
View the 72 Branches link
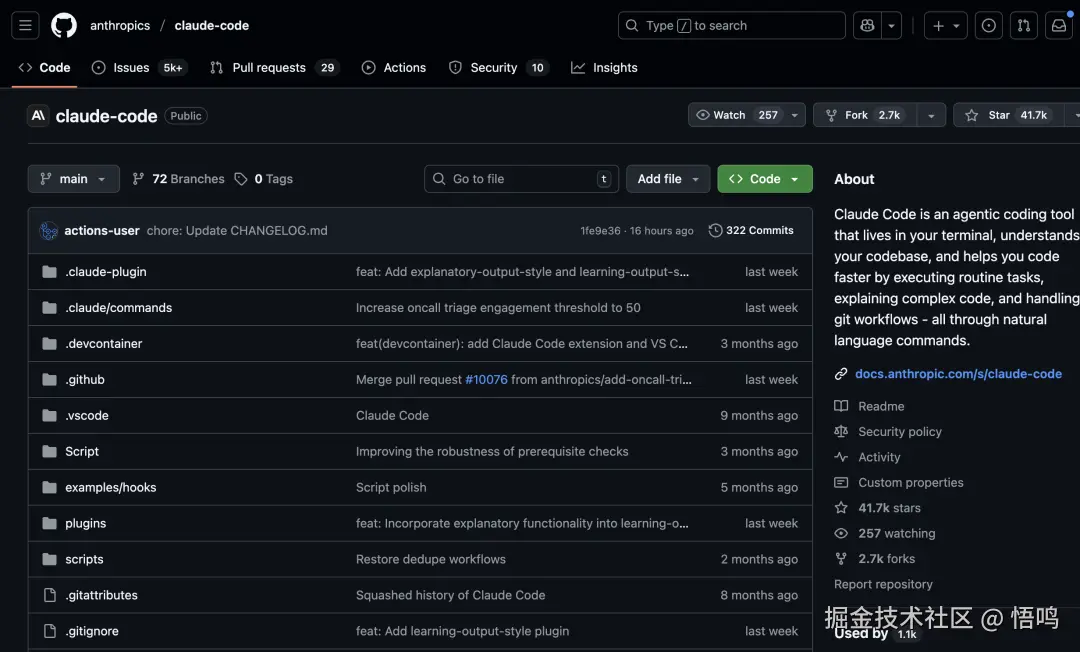[178, 179]
